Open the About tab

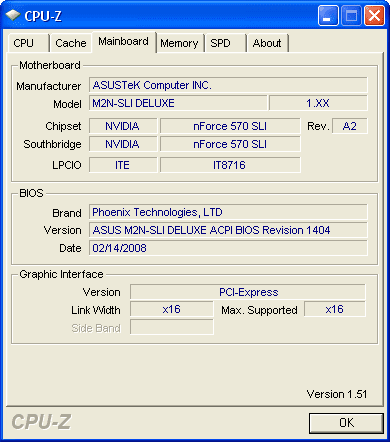(x=267, y=43)
